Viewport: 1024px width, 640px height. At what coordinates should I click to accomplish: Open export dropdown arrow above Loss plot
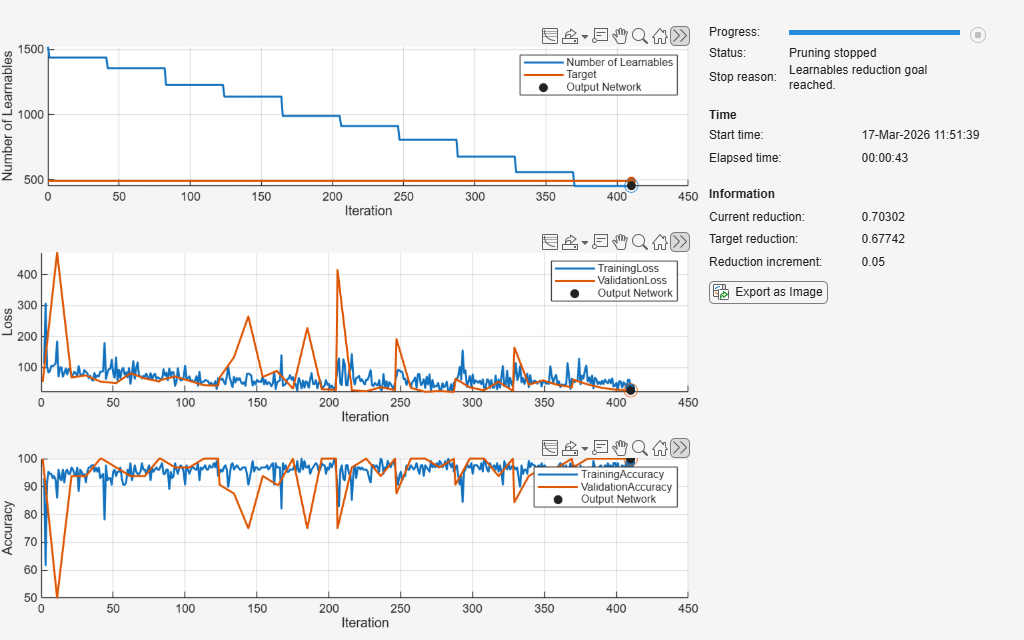[584, 244]
